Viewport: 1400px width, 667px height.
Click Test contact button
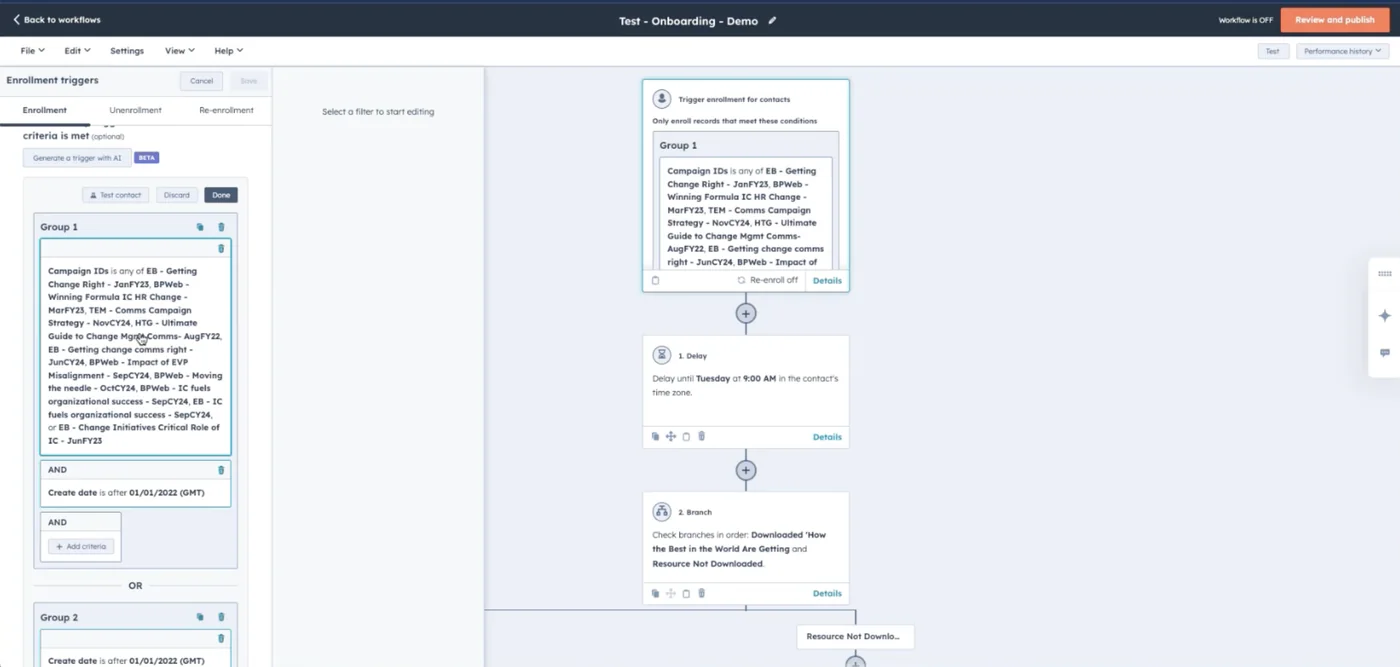pos(115,195)
